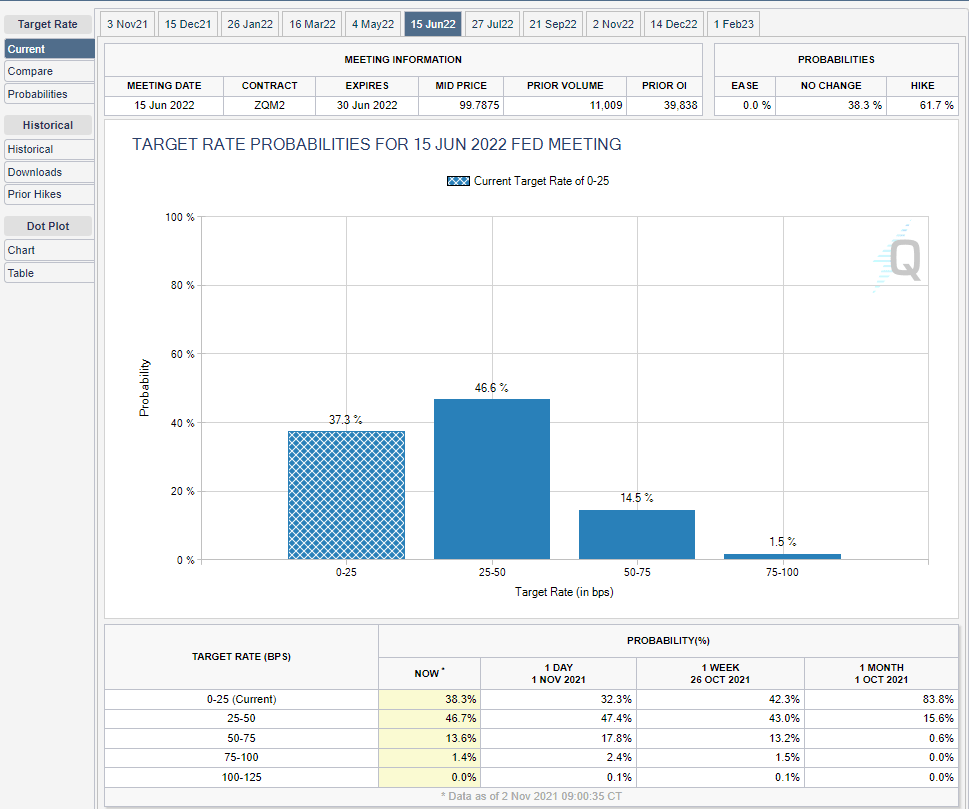Select the 27 Jul22 meeting tab
The height and width of the screenshot is (809, 969).
[492, 24]
